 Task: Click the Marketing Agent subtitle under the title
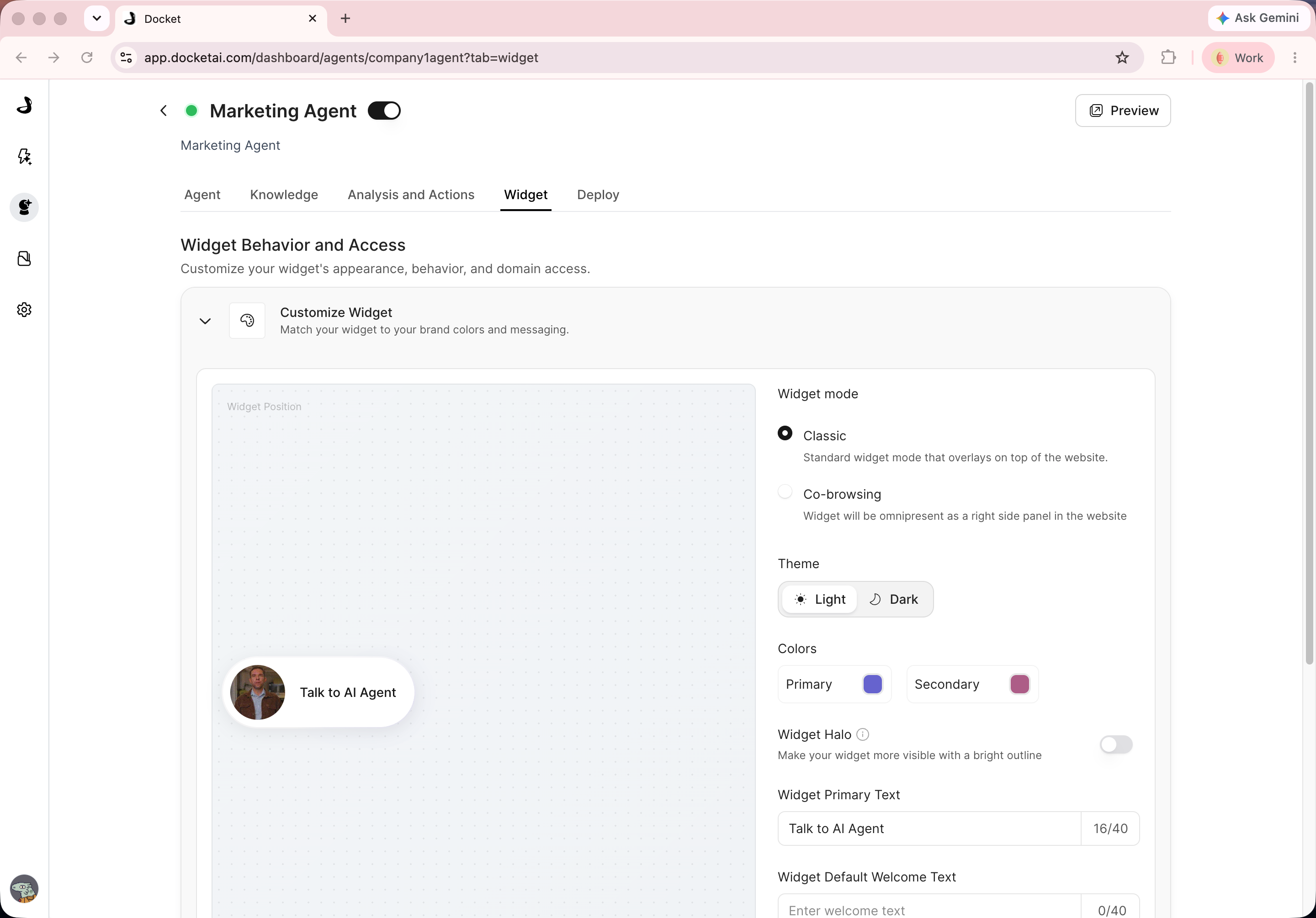230,145
